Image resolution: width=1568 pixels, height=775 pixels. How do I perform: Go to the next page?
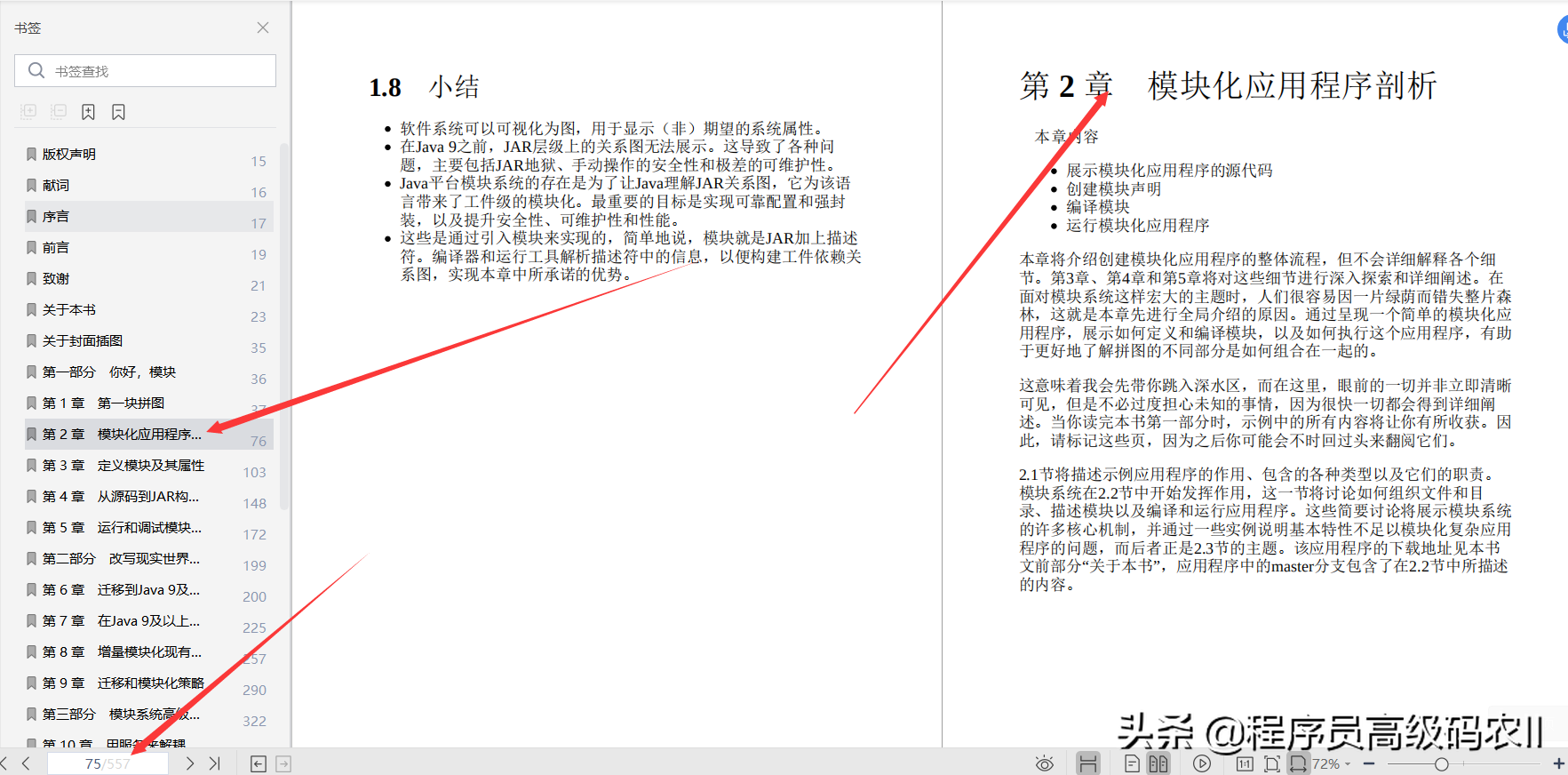coord(189,763)
